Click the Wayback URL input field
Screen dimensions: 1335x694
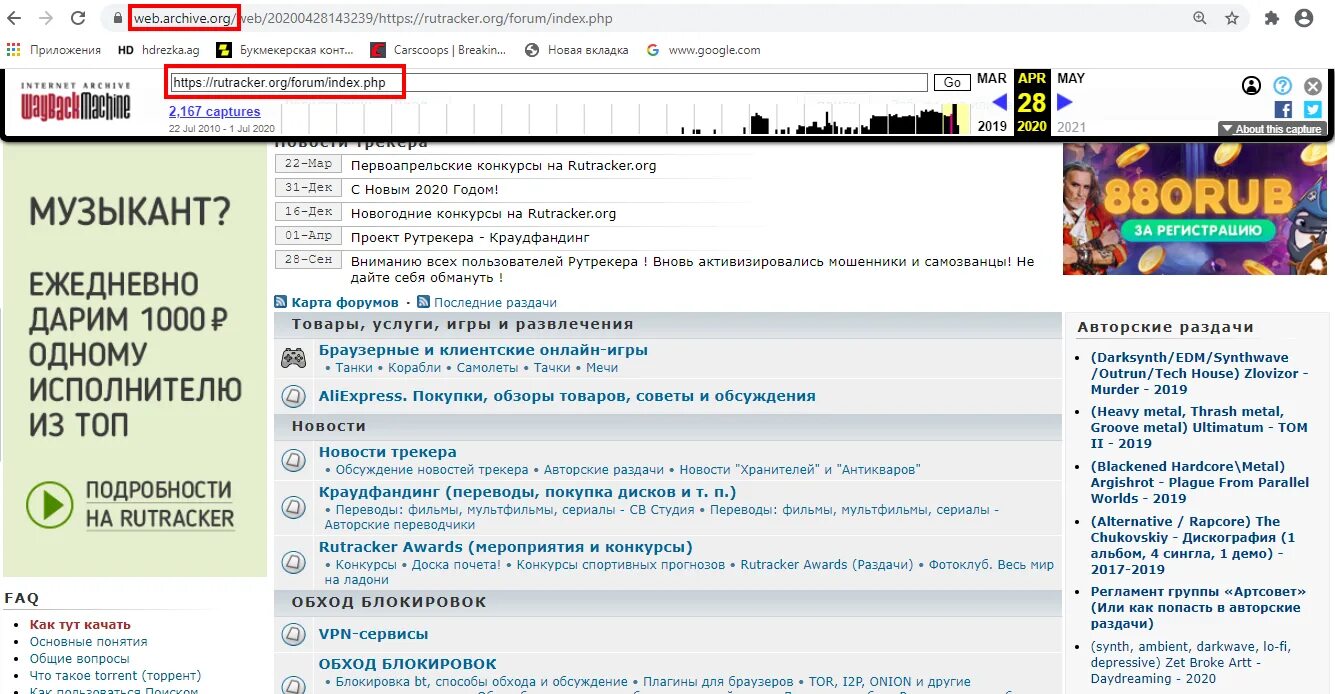tap(548, 83)
